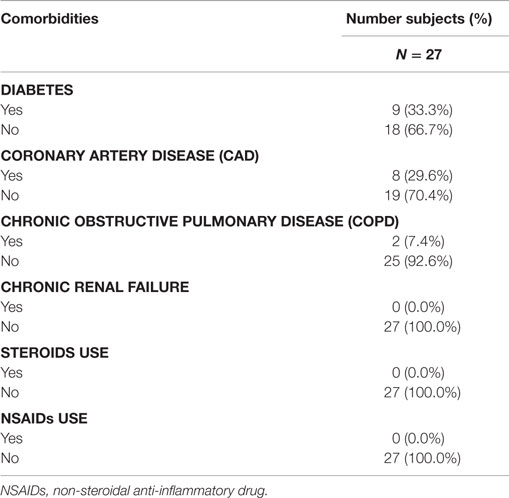Select the 0 (0.0%) NSAIDs value
The height and width of the screenshot is (498, 509).
pos(418,438)
